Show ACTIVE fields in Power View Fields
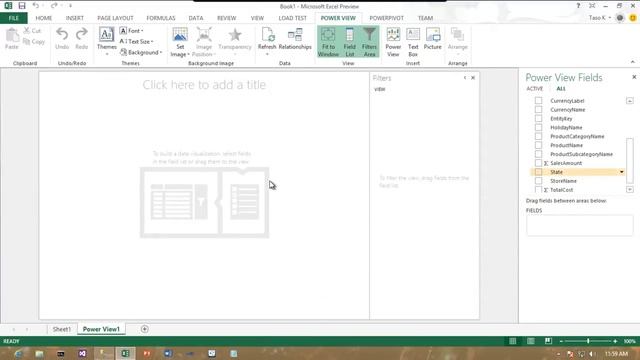The height and width of the screenshot is (360, 640). [534, 89]
